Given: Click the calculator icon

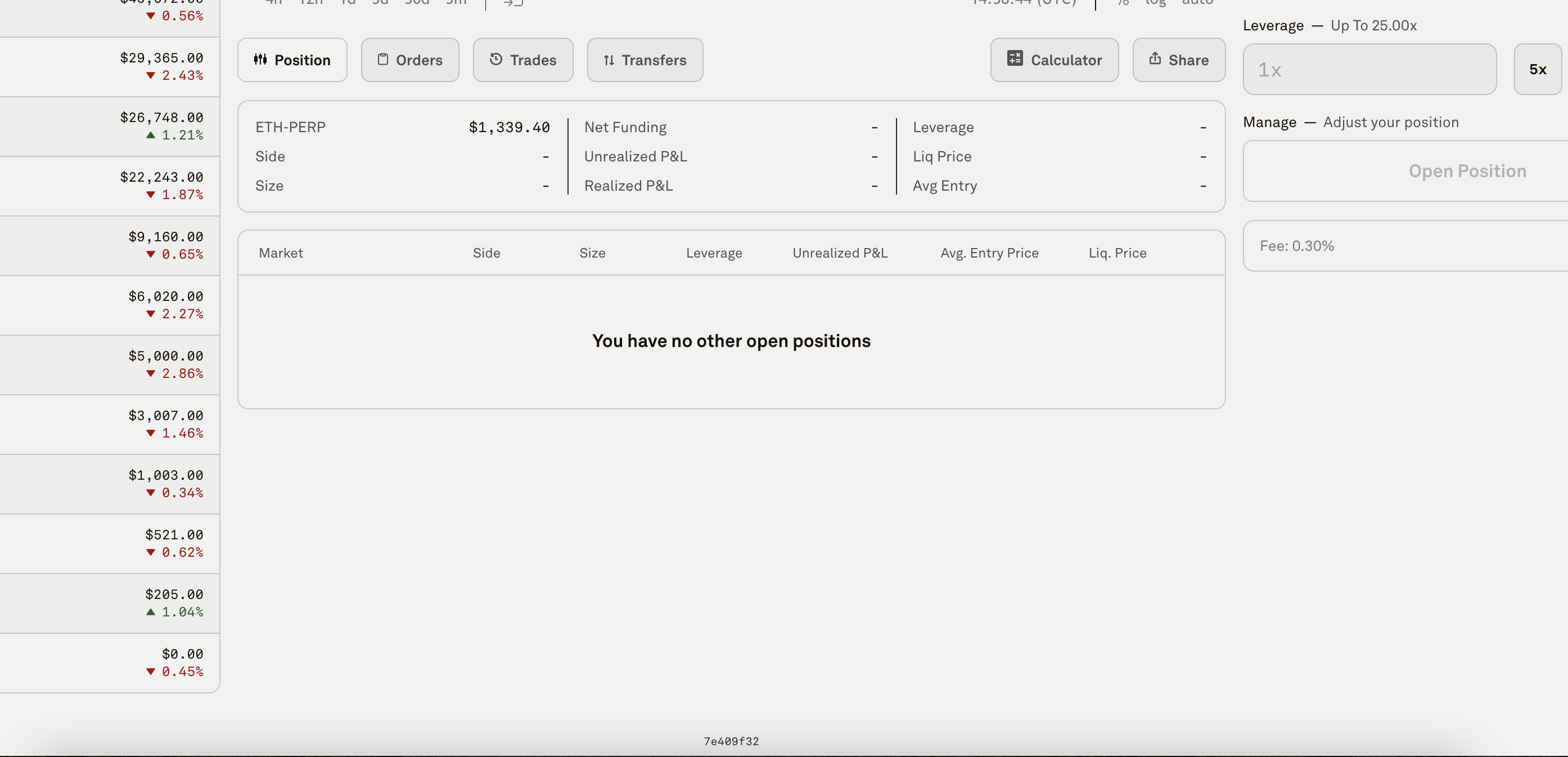Looking at the screenshot, I should (1015, 58).
